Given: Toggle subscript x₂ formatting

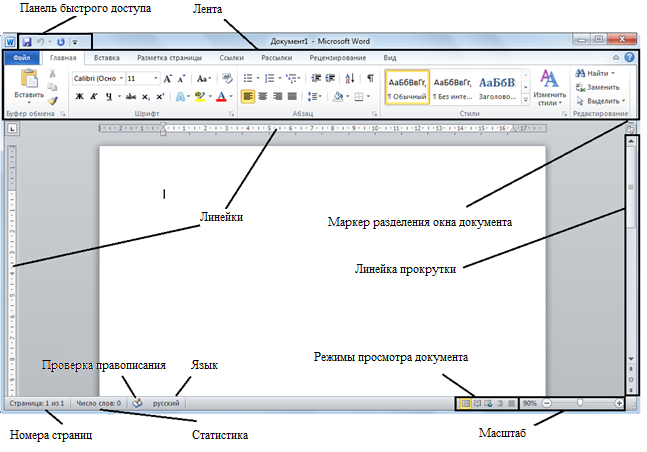Looking at the screenshot, I should 145,97.
